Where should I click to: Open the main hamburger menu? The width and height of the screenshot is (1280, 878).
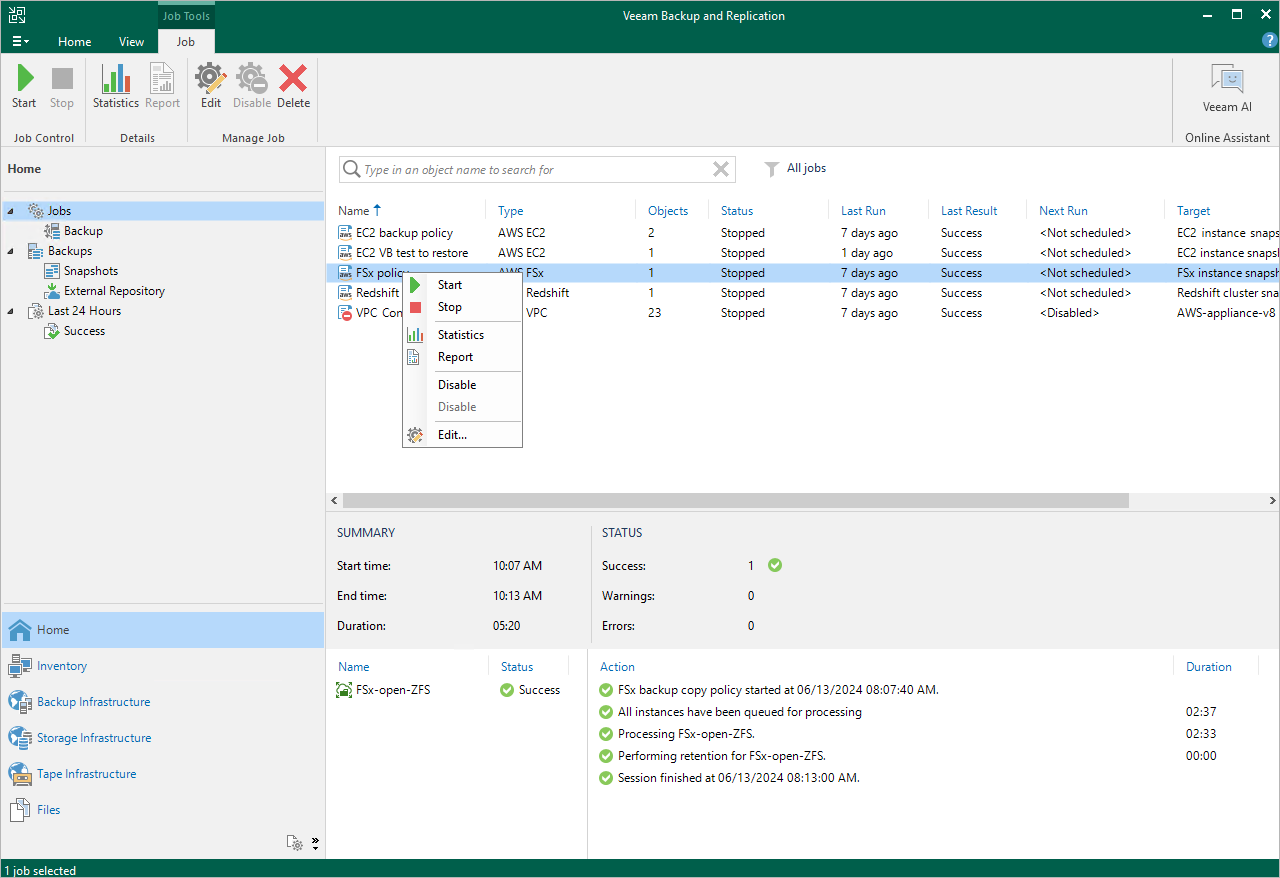coord(20,41)
